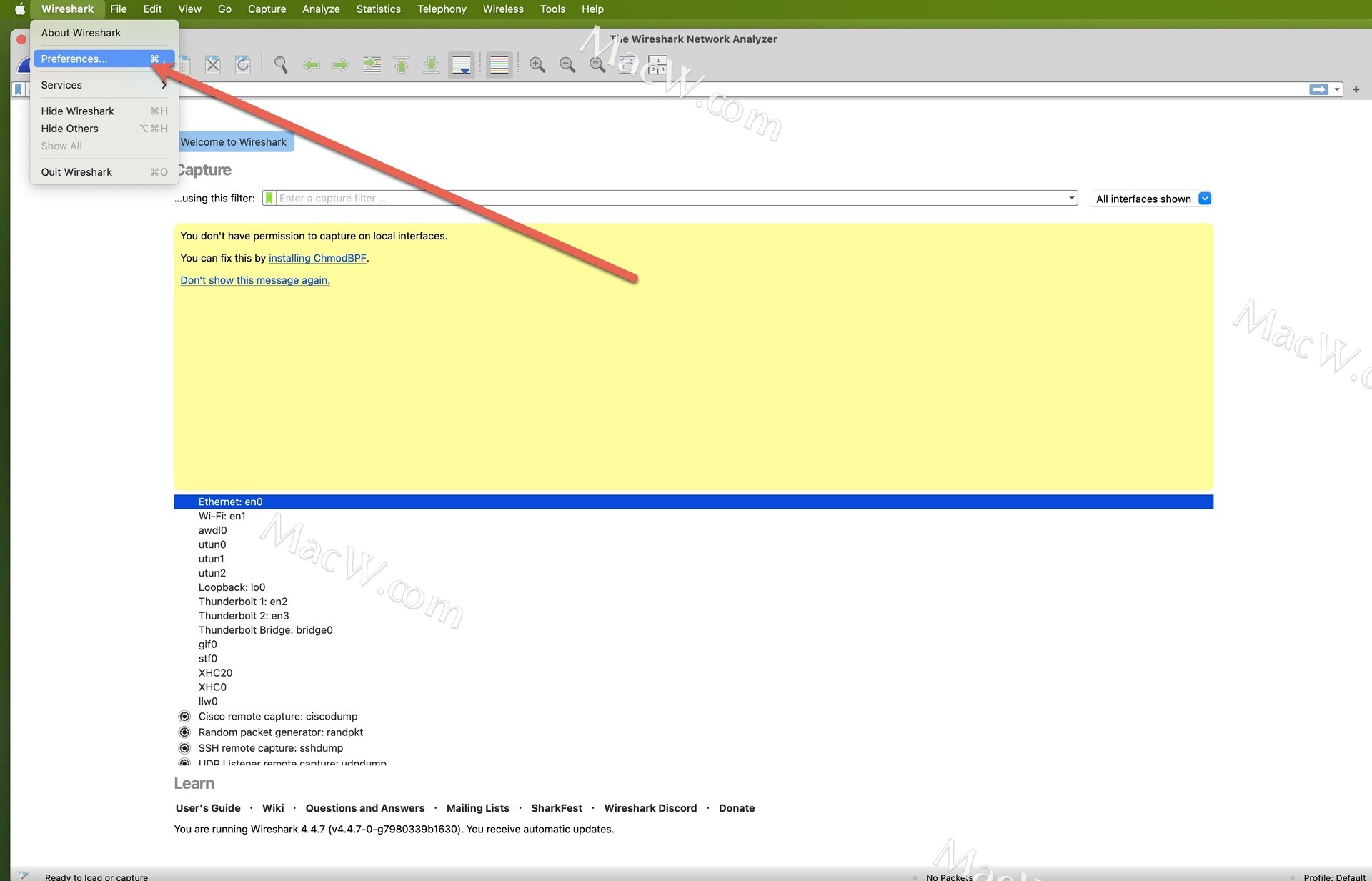The image size is (1372, 881).
Task: Add a display filter button with plus
Action: (1356, 89)
